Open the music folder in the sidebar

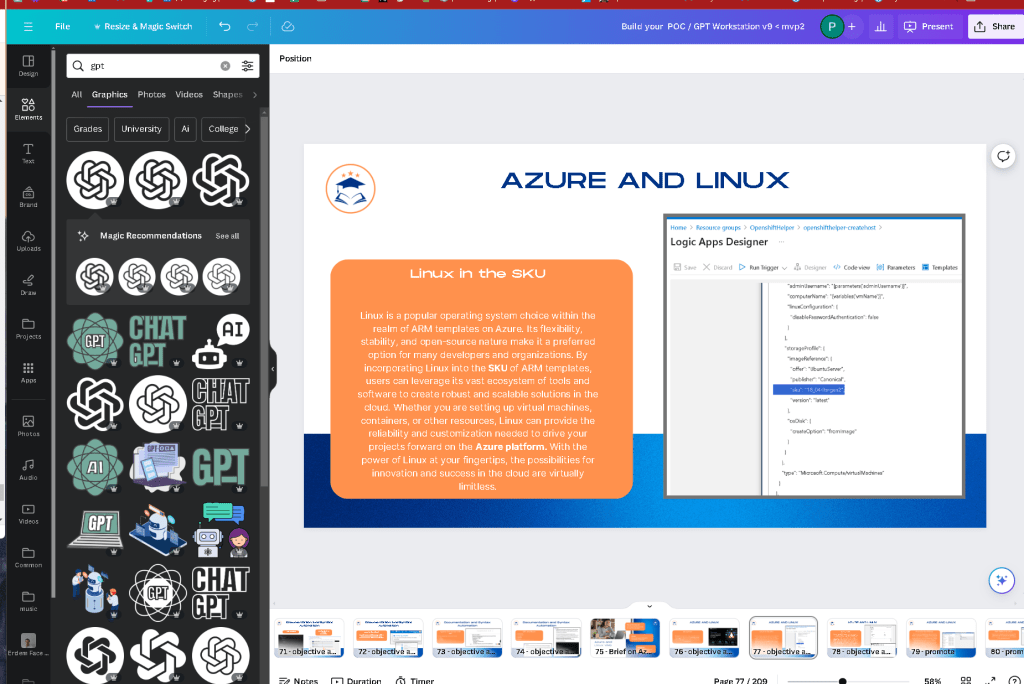click(x=28, y=601)
